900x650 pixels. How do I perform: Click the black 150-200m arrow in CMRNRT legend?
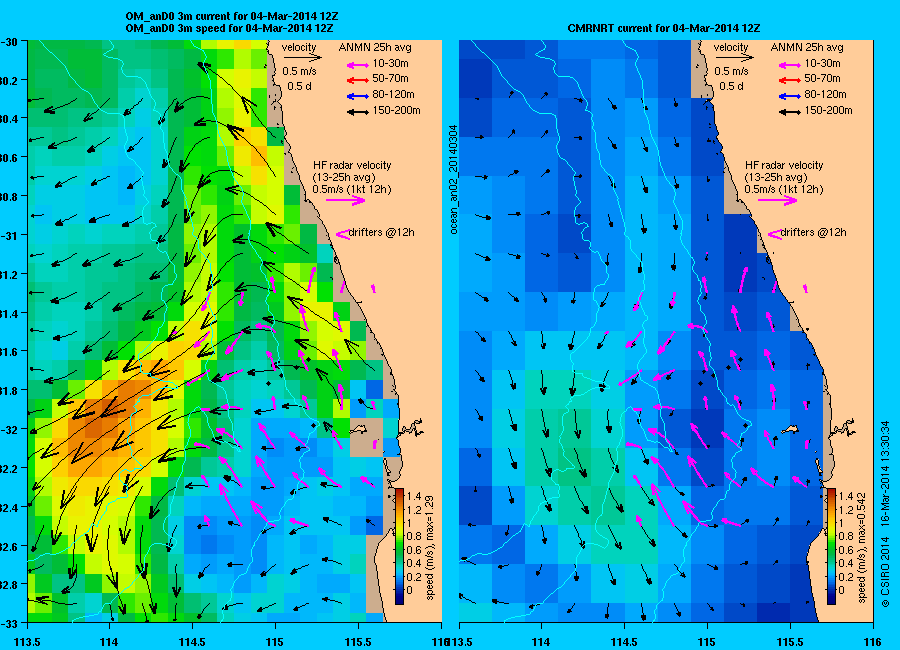coord(790,112)
